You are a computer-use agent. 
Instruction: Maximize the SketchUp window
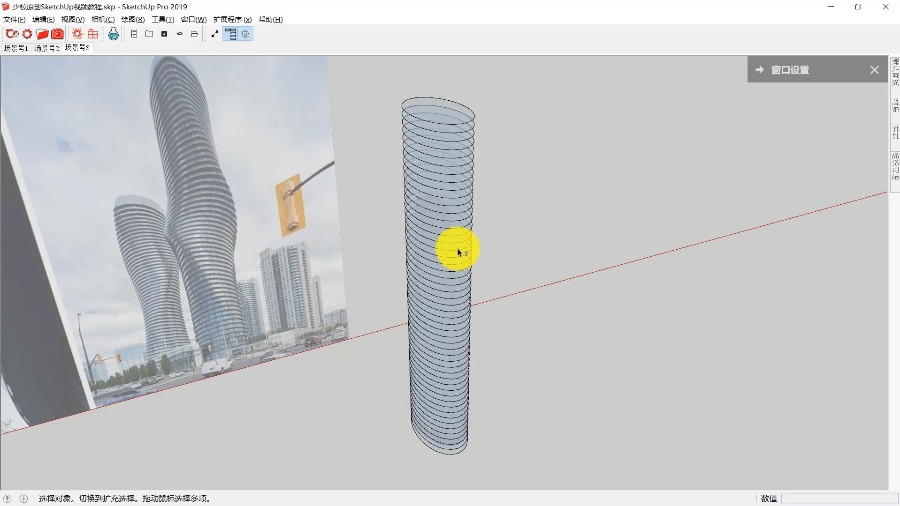pyautogui.click(x=858, y=7)
